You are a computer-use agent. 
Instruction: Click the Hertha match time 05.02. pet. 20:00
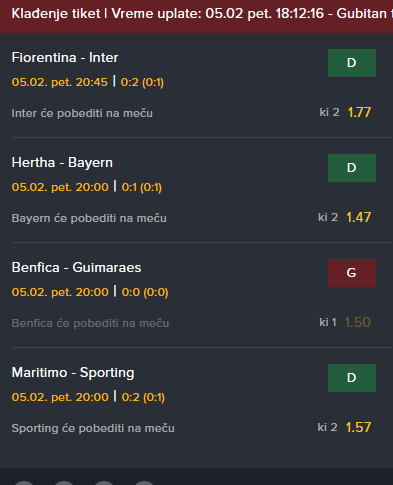pyautogui.click(x=60, y=187)
